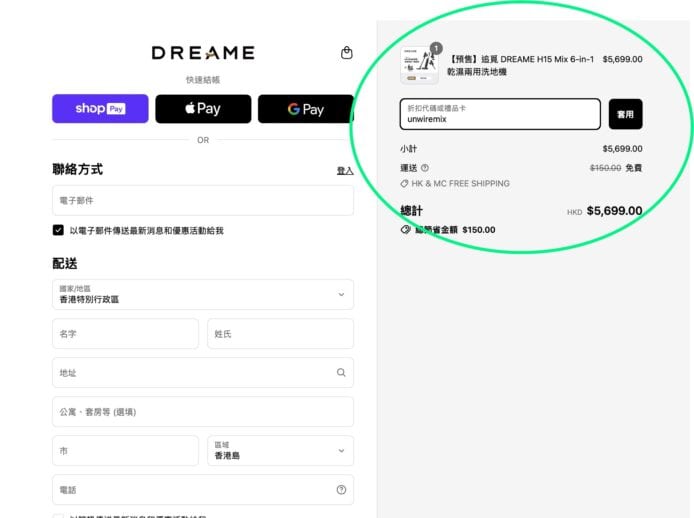Click the first name (名字) field
The image size is (694, 518).
coord(126,334)
